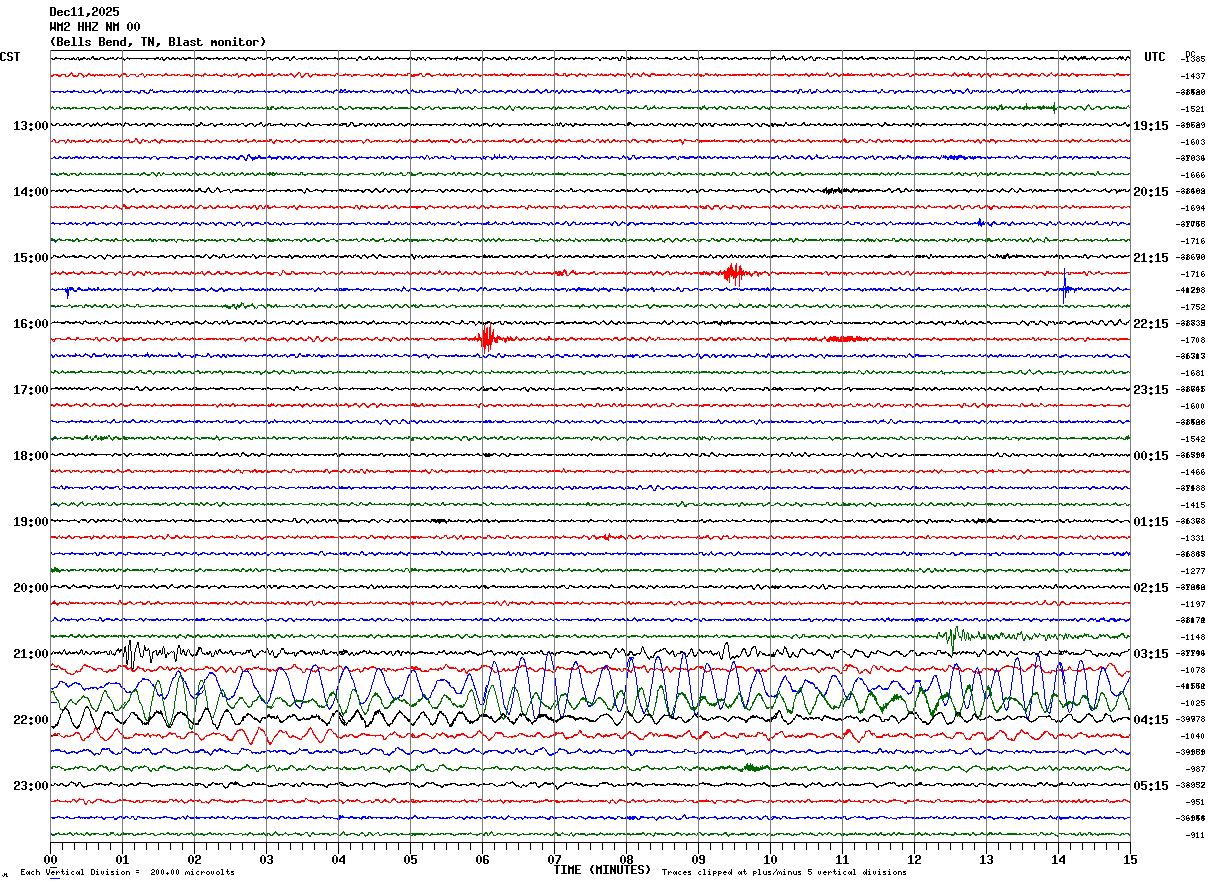The image size is (1210, 886).
Task: Click the minute 11 axis tick label
Action: coord(843,859)
